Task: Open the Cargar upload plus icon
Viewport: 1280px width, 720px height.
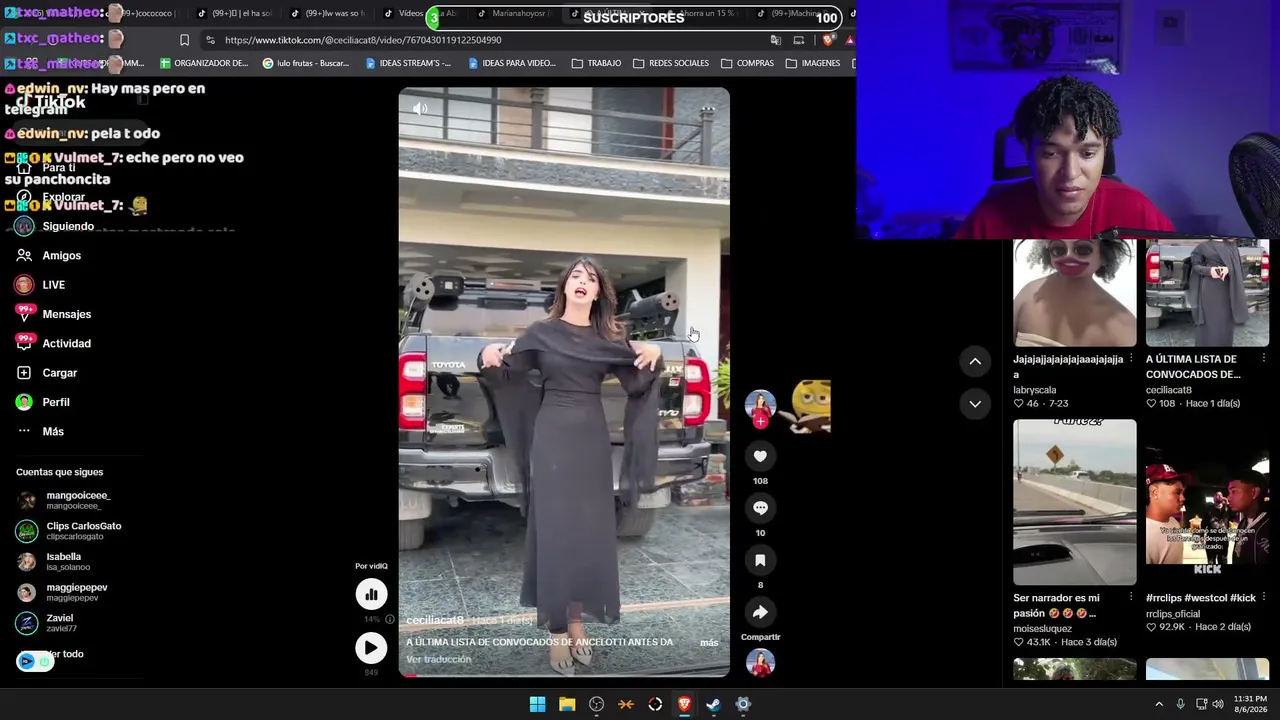Action: pos(24,373)
